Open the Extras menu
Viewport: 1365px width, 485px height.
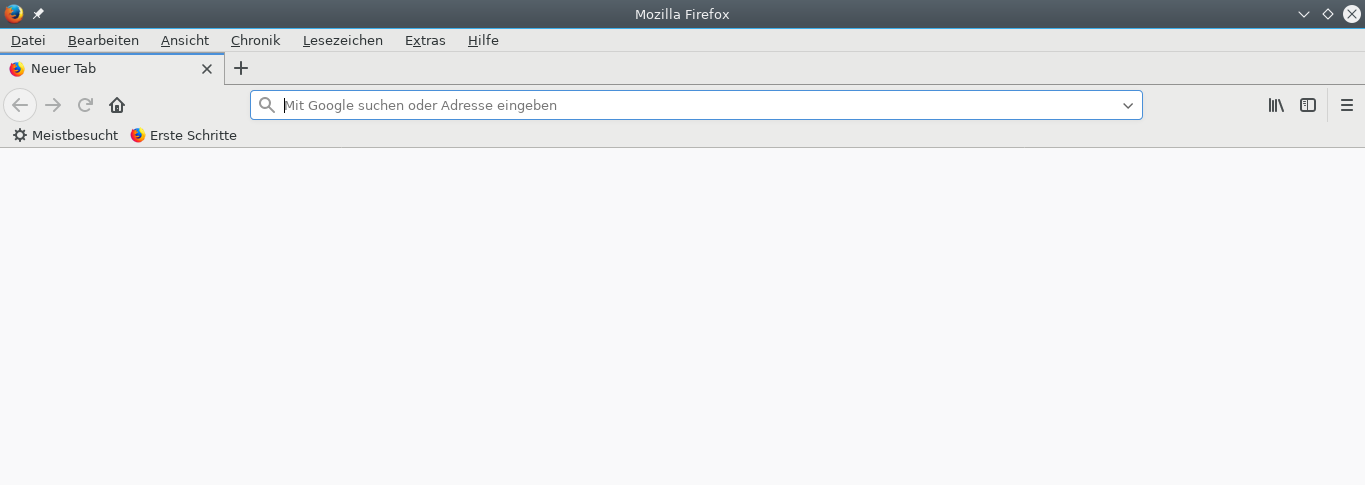point(425,40)
